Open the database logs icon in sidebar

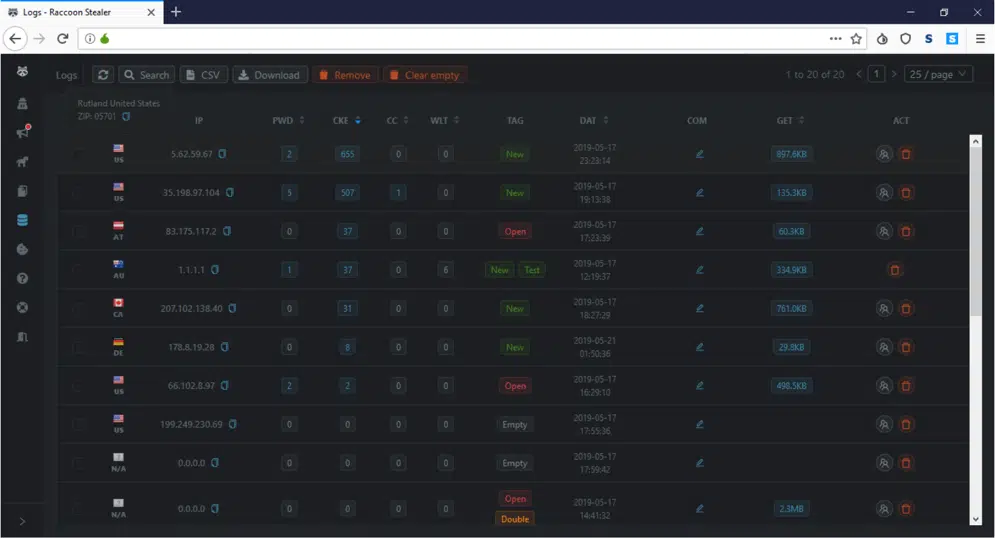point(22,220)
